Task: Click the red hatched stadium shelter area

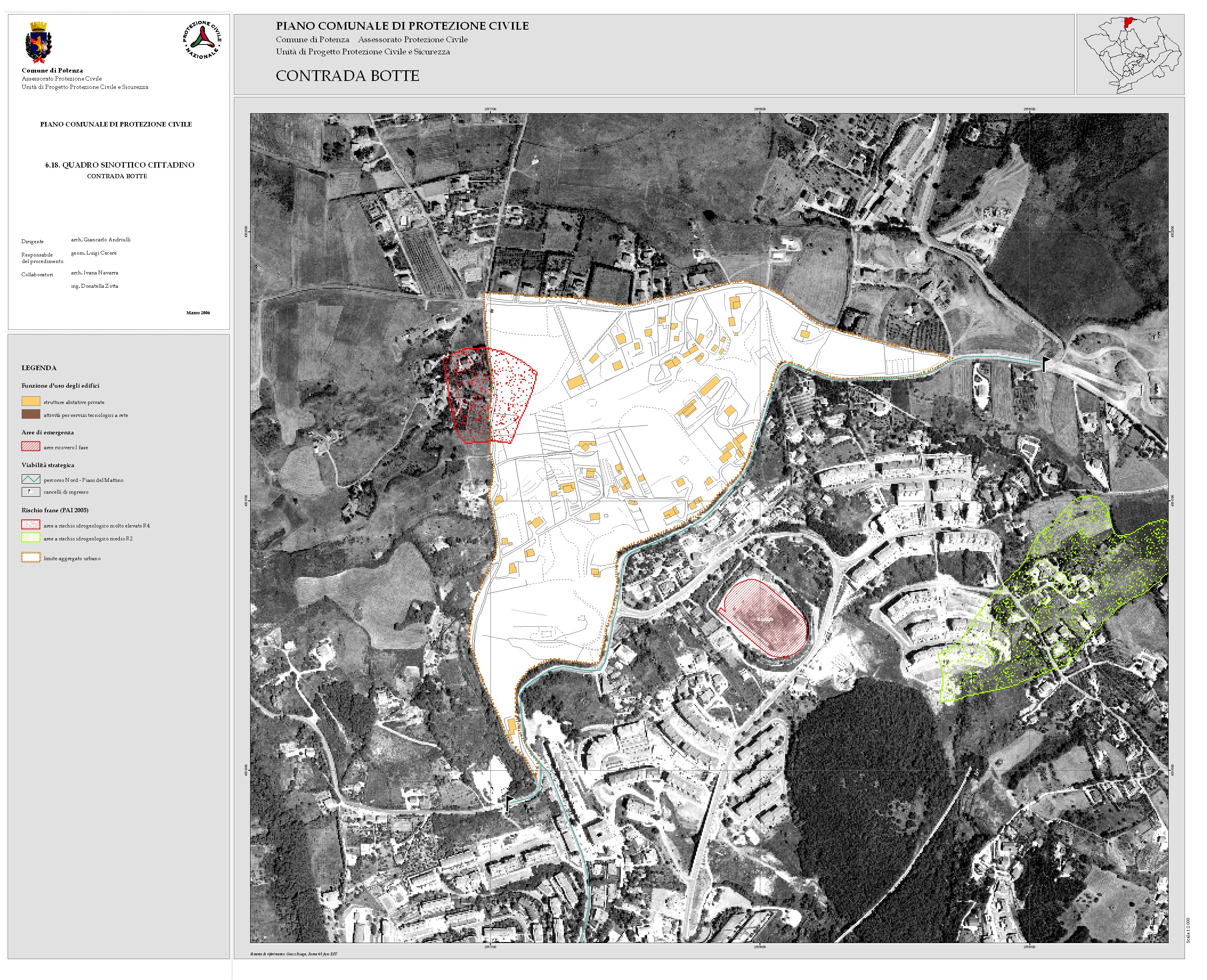Action: 765,619
